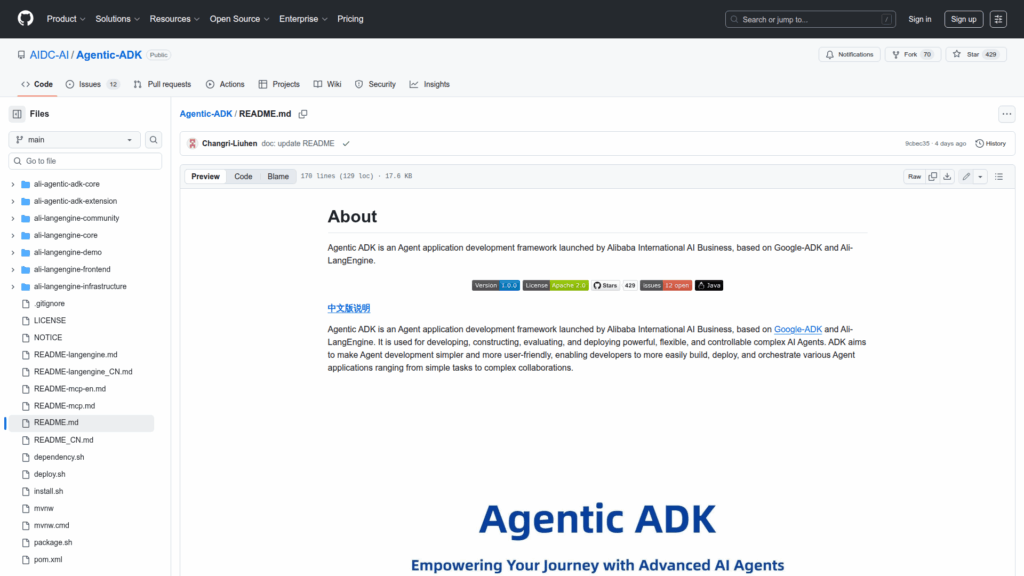The height and width of the screenshot is (576, 1024).
Task: Switch file view to Preview
Action: [x=206, y=176]
